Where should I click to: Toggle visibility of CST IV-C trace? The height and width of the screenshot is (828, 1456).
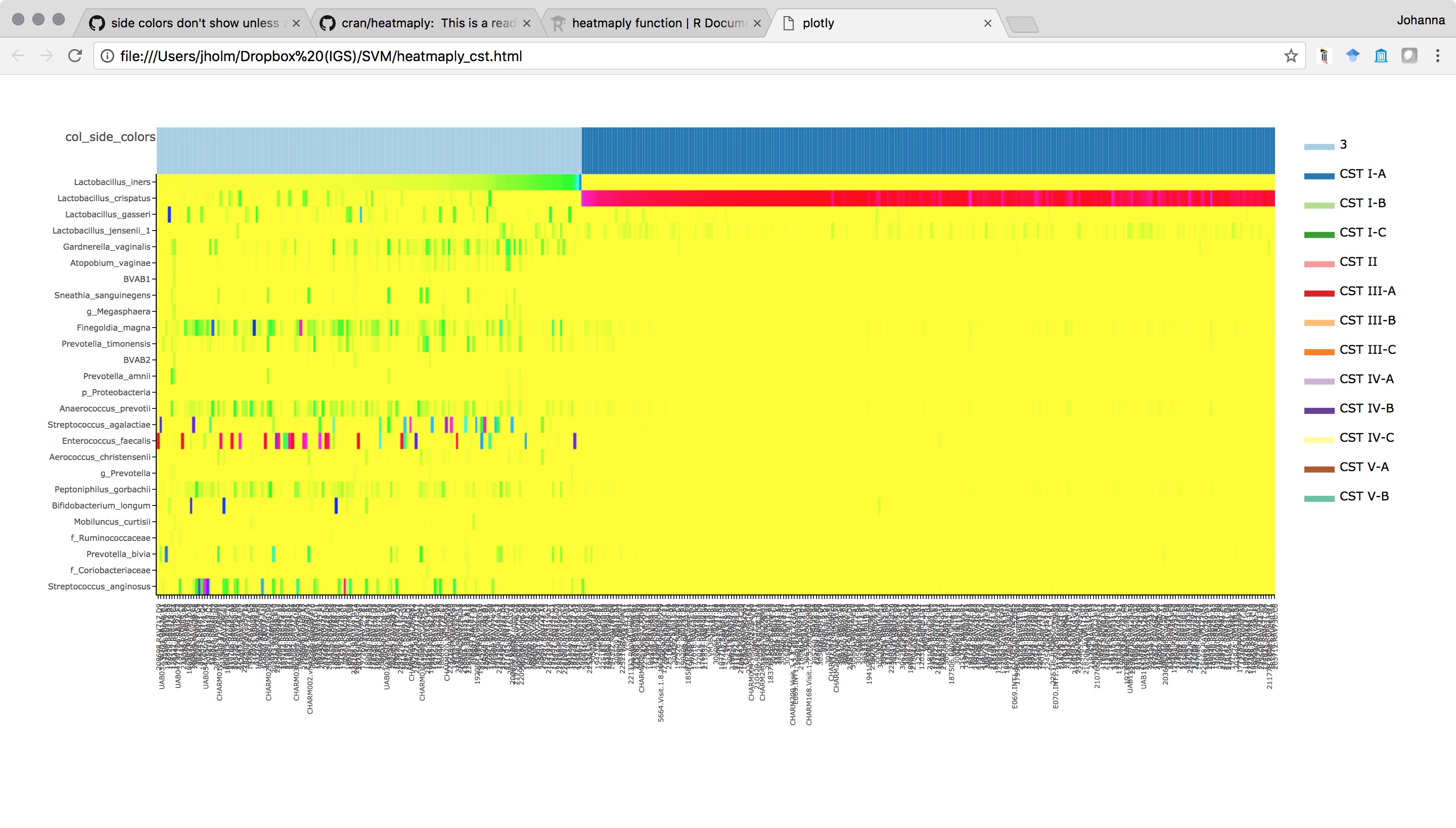pos(1367,437)
